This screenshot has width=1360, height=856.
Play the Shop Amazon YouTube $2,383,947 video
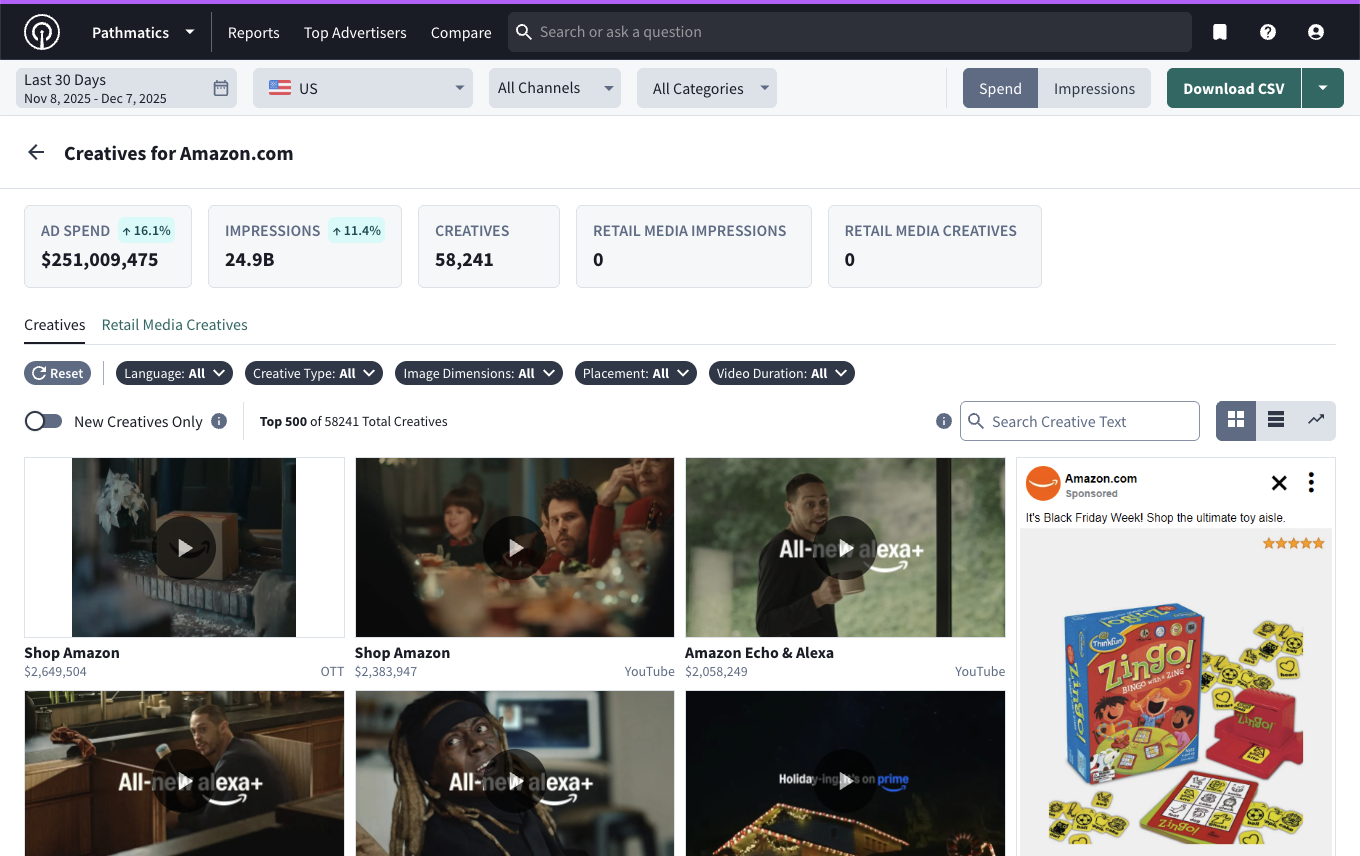tap(515, 548)
